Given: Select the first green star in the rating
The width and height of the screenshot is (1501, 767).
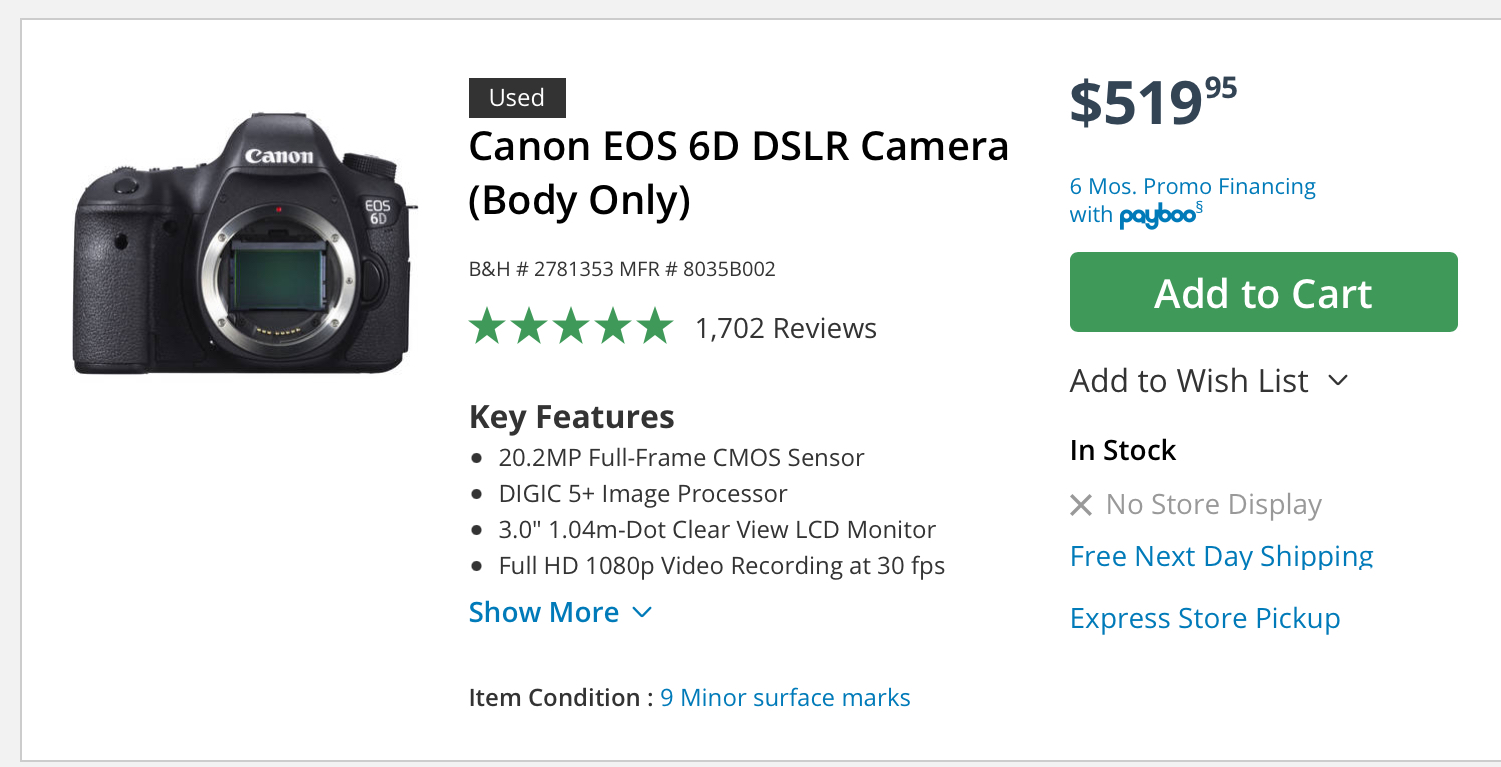Looking at the screenshot, I should point(485,327).
